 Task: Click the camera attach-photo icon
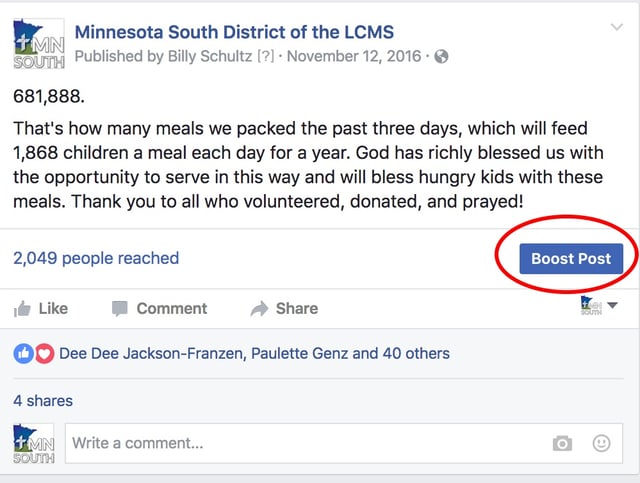click(562, 443)
